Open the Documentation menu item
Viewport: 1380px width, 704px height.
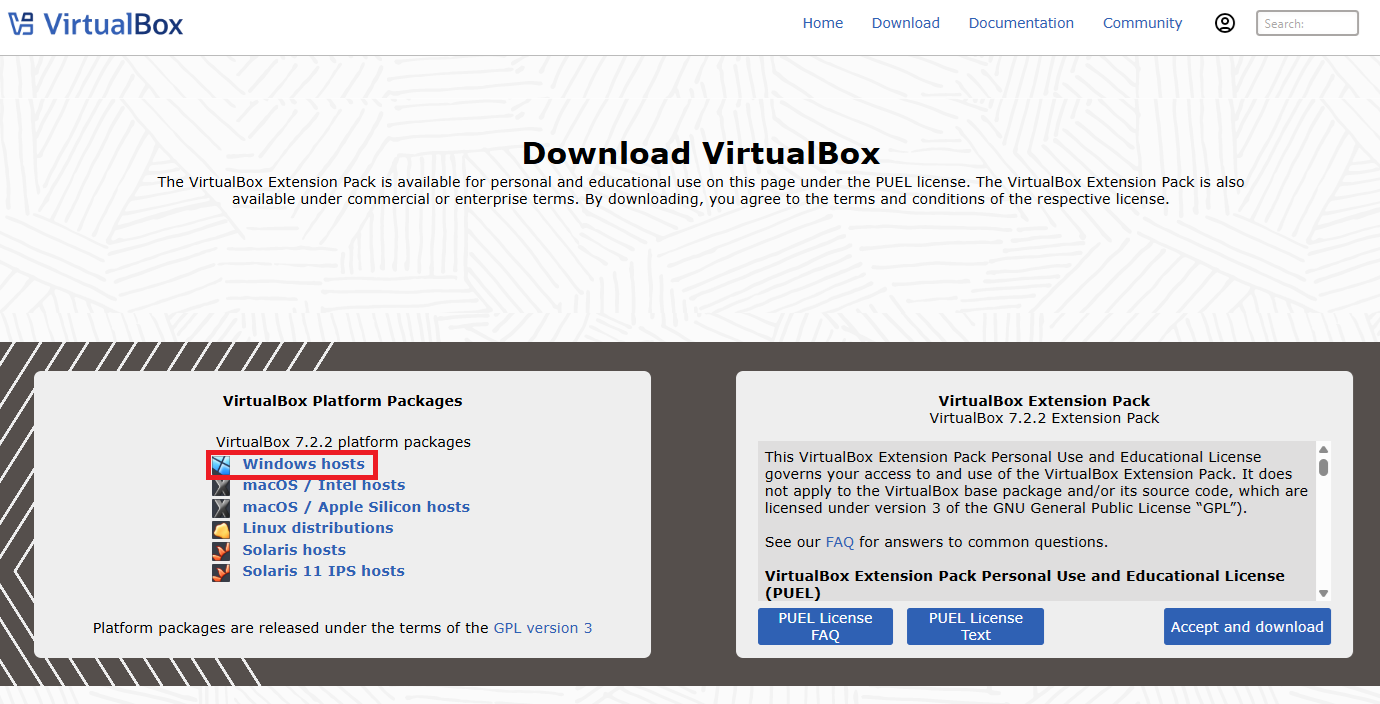pos(1021,23)
